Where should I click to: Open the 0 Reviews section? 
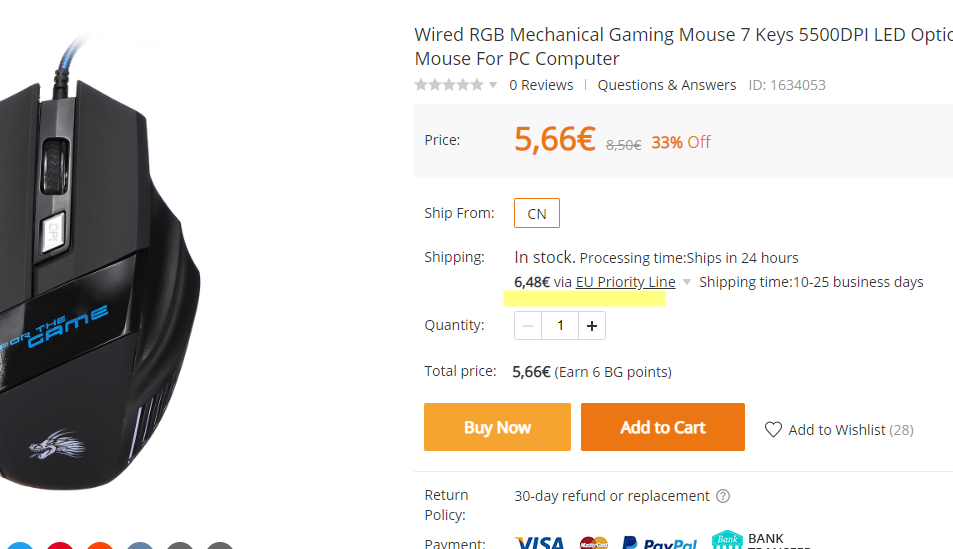click(x=541, y=85)
